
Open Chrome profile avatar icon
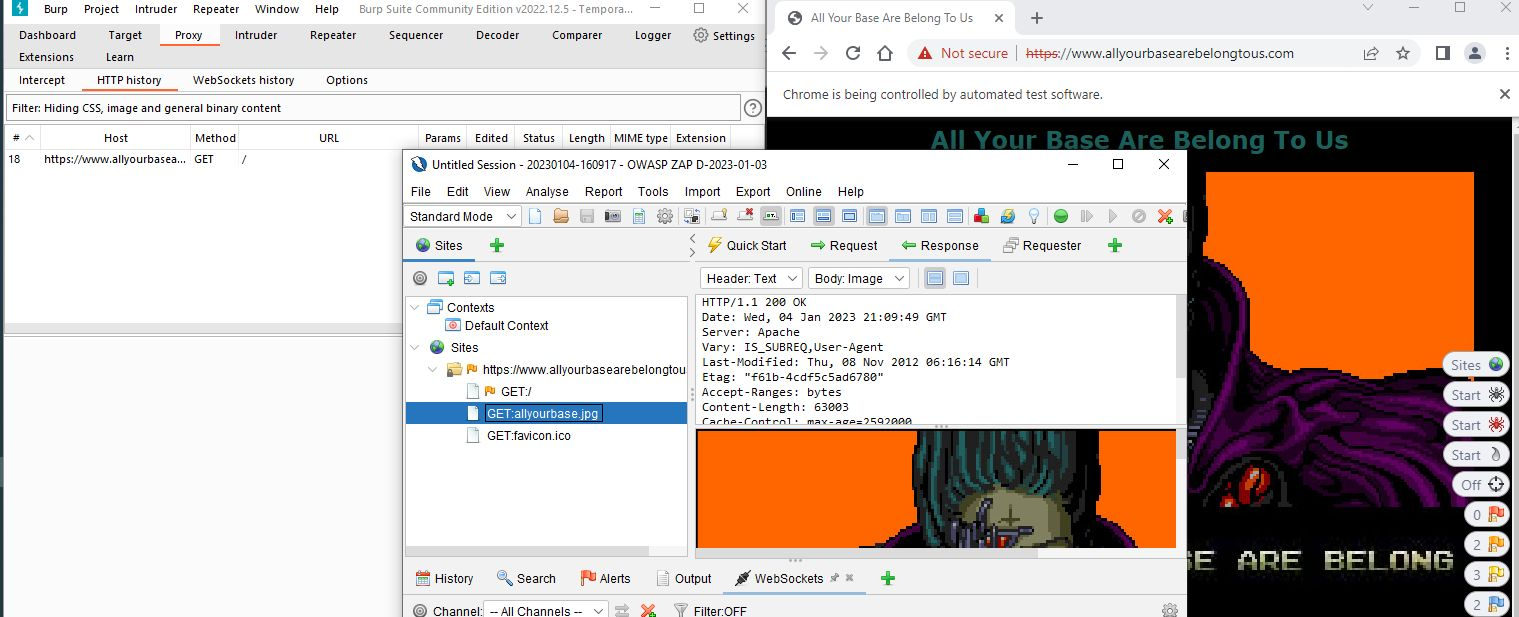click(x=1475, y=53)
